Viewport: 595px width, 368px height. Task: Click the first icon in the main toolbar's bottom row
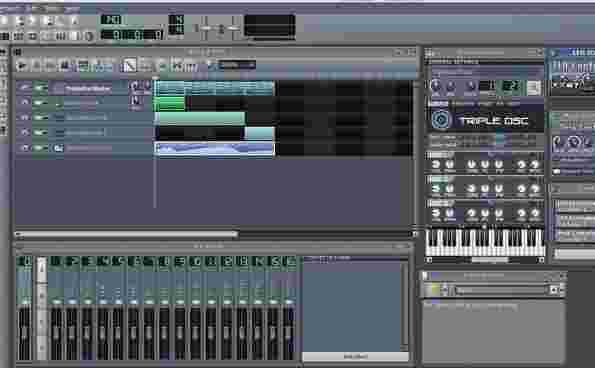click(4, 36)
